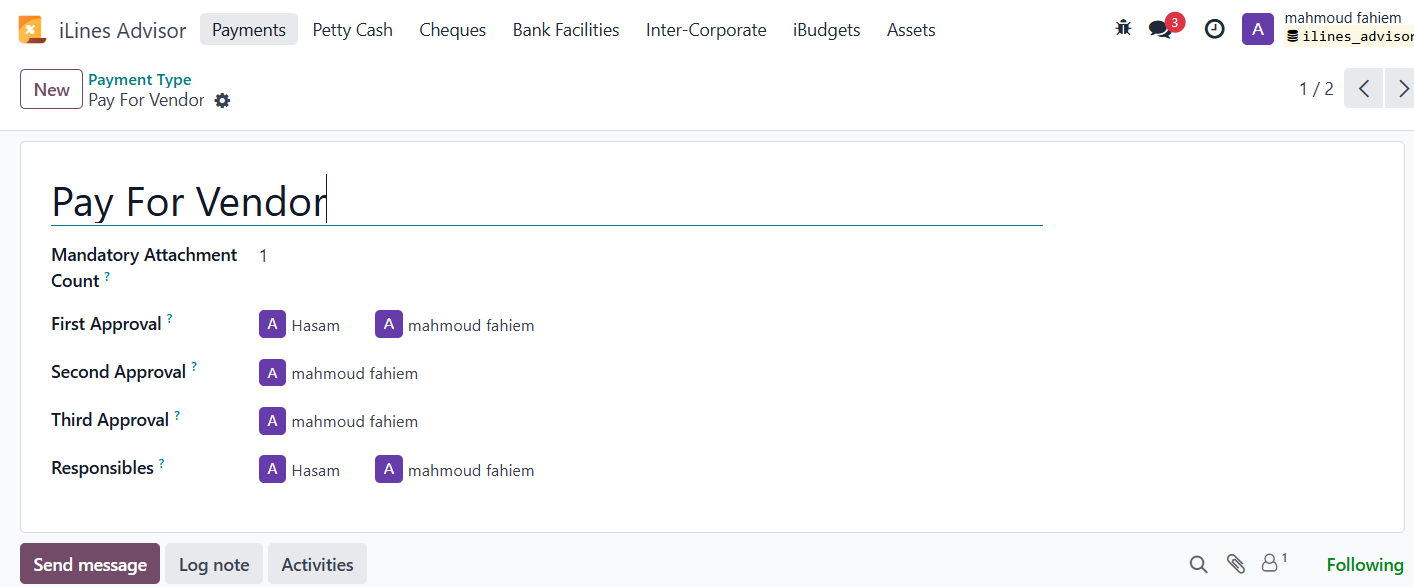
Task: Click the user avatar in top bar
Action: tap(1258, 29)
